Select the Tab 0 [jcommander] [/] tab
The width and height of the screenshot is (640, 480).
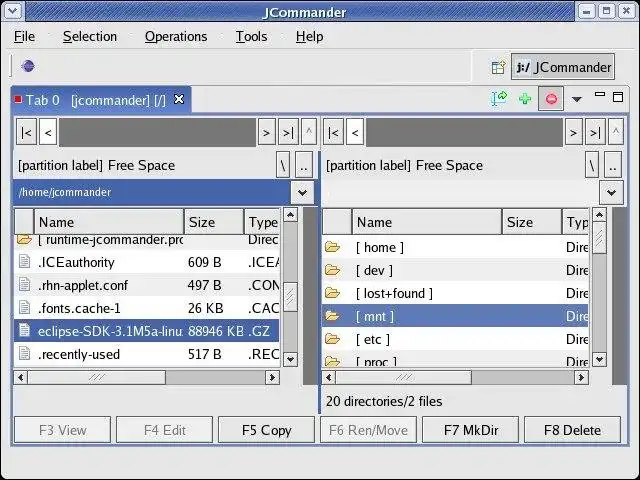pos(101,100)
